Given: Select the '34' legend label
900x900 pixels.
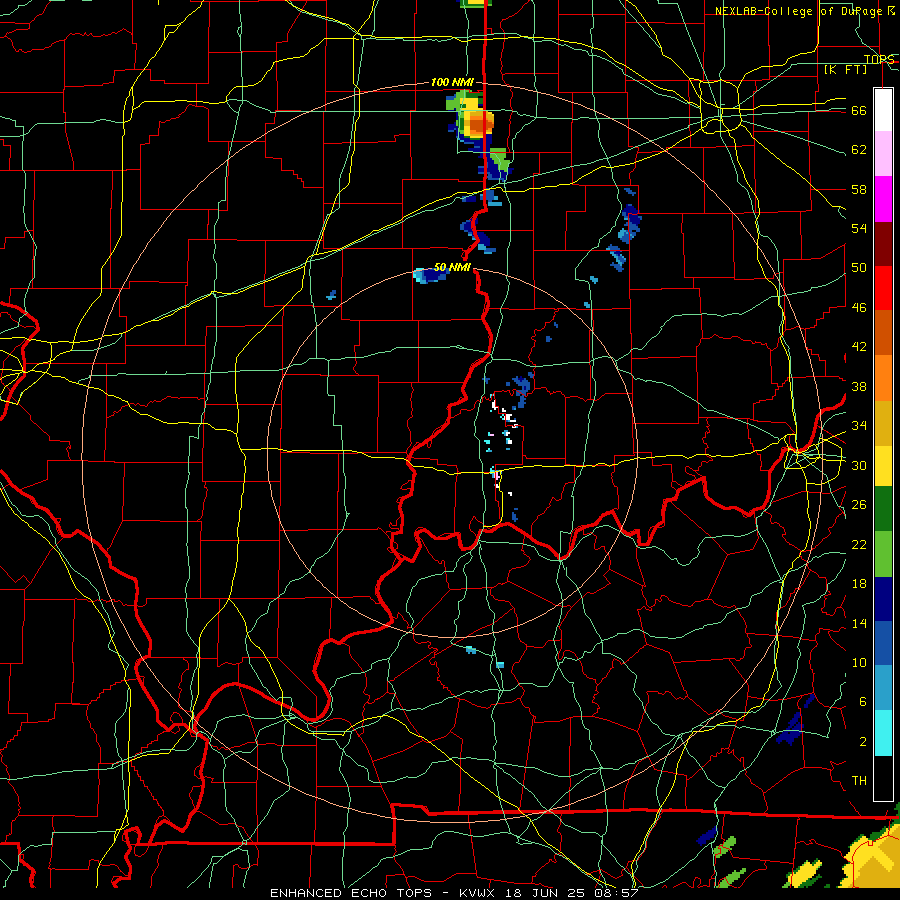Looking at the screenshot, I should 859,425.
